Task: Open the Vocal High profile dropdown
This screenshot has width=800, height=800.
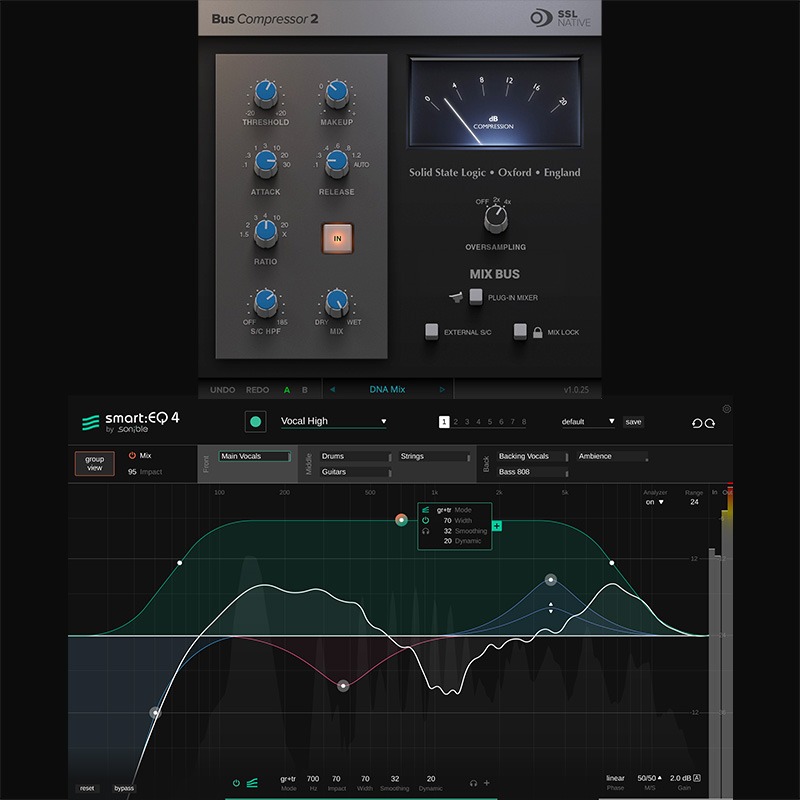Action: (x=334, y=421)
